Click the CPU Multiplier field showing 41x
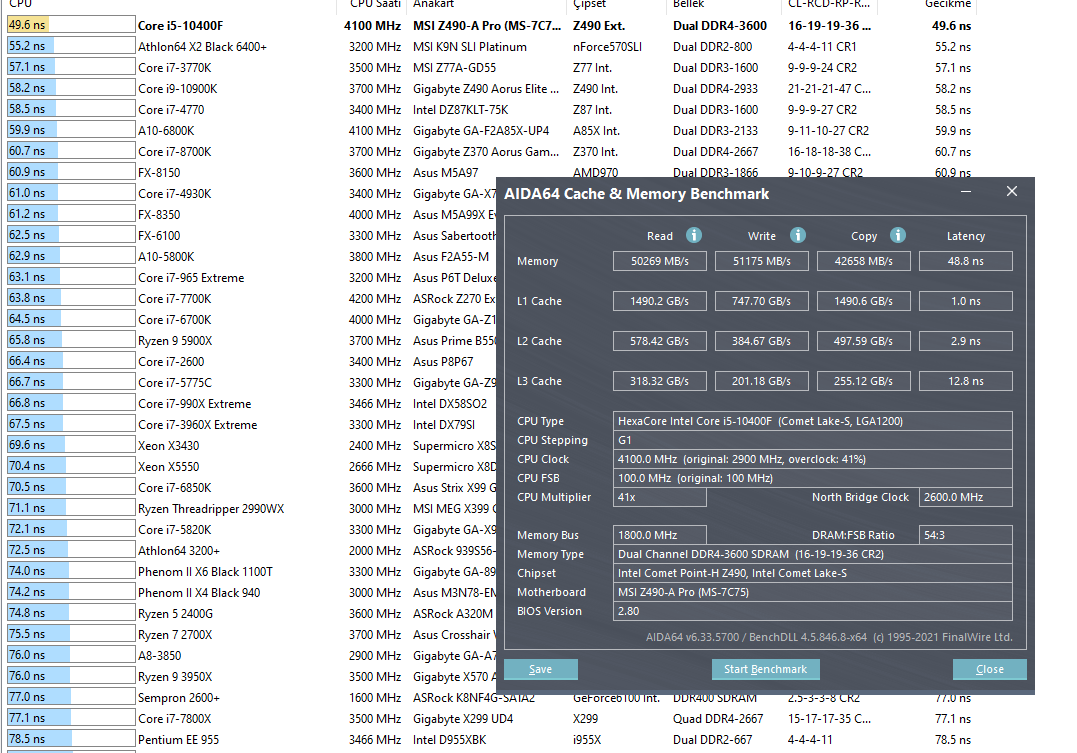1077x753 pixels. (x=659, y=497)
